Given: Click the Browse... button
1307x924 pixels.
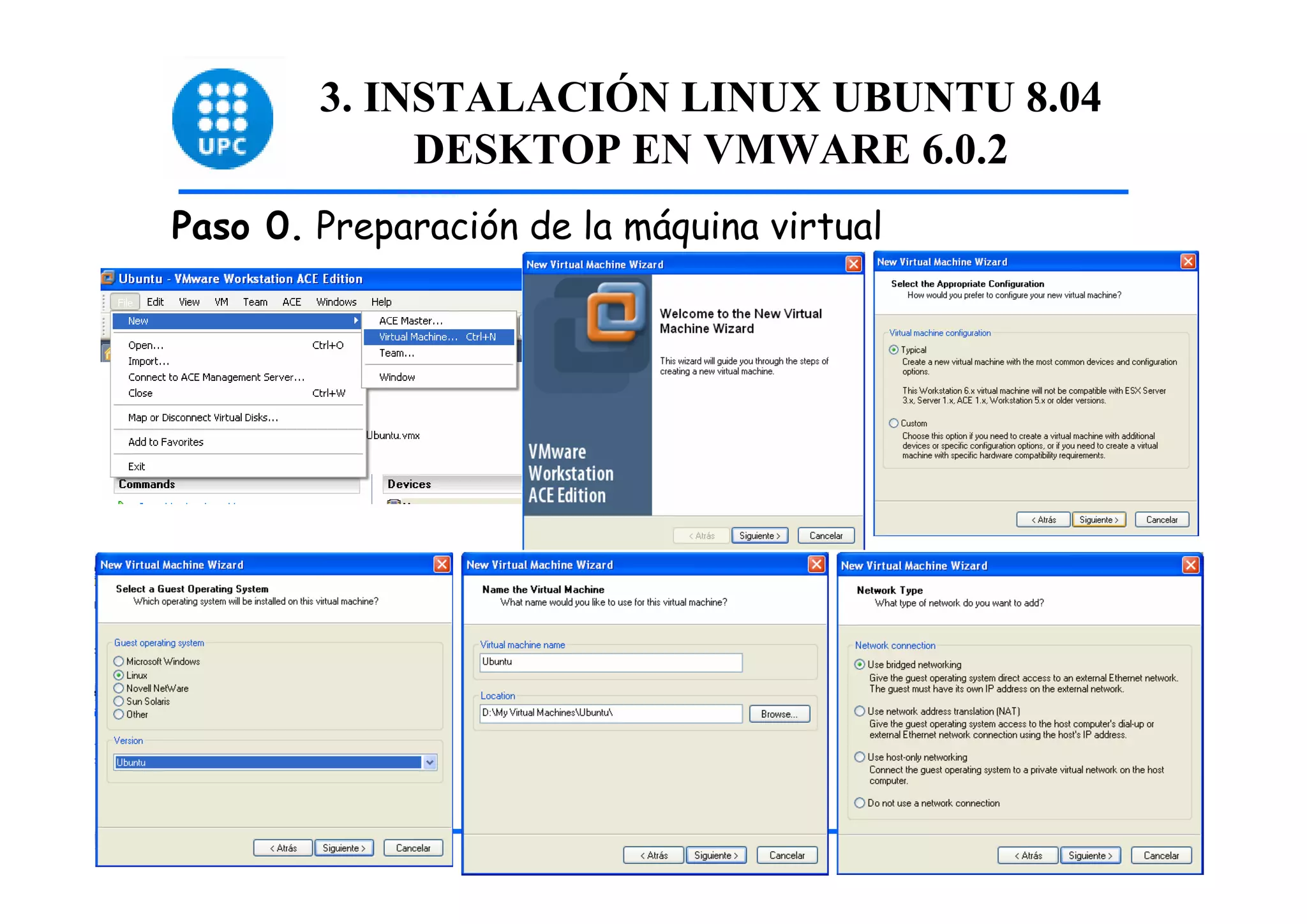Looking at the screenshot, I should point(779,714).
